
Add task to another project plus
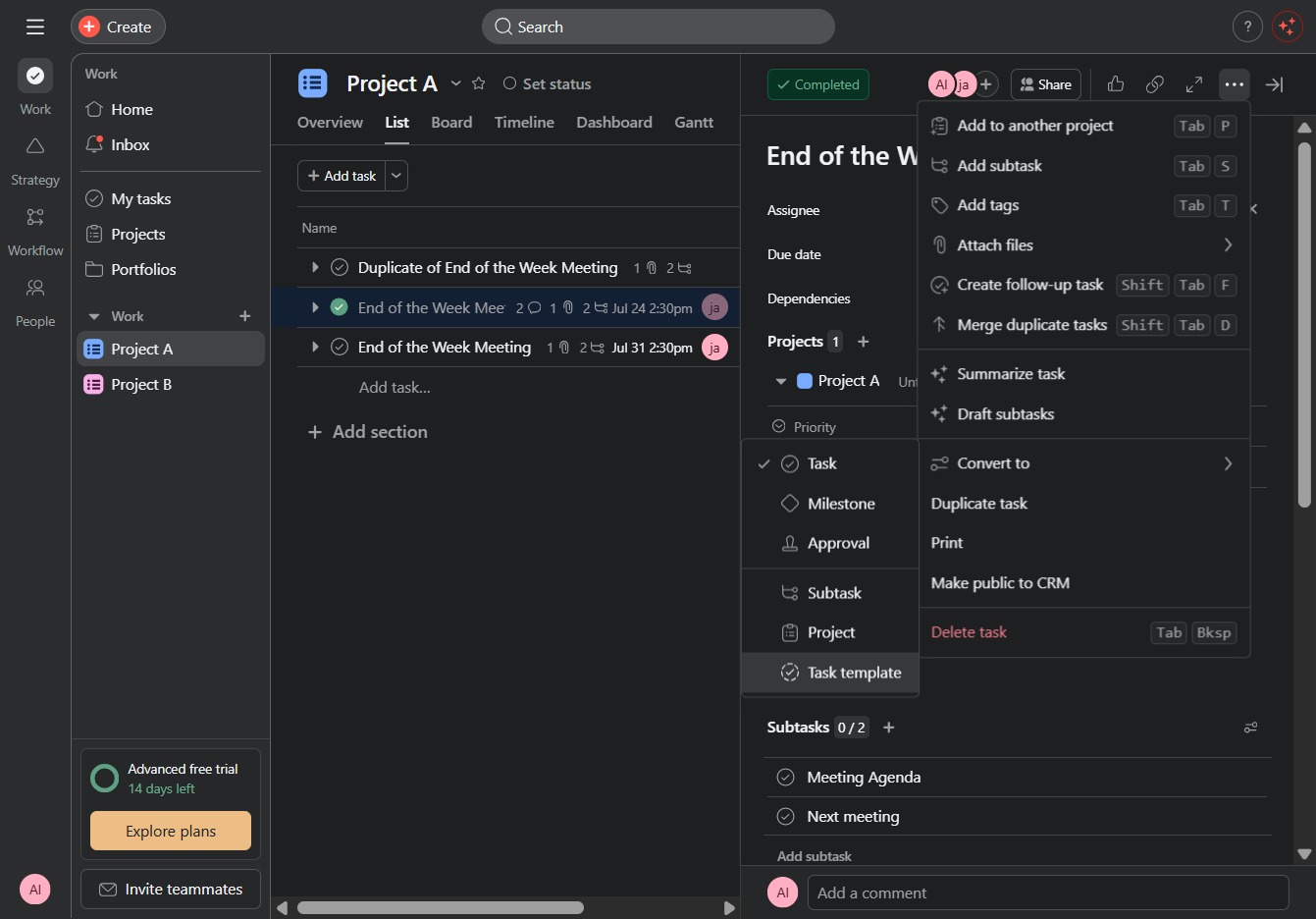[x=864, y=342]
